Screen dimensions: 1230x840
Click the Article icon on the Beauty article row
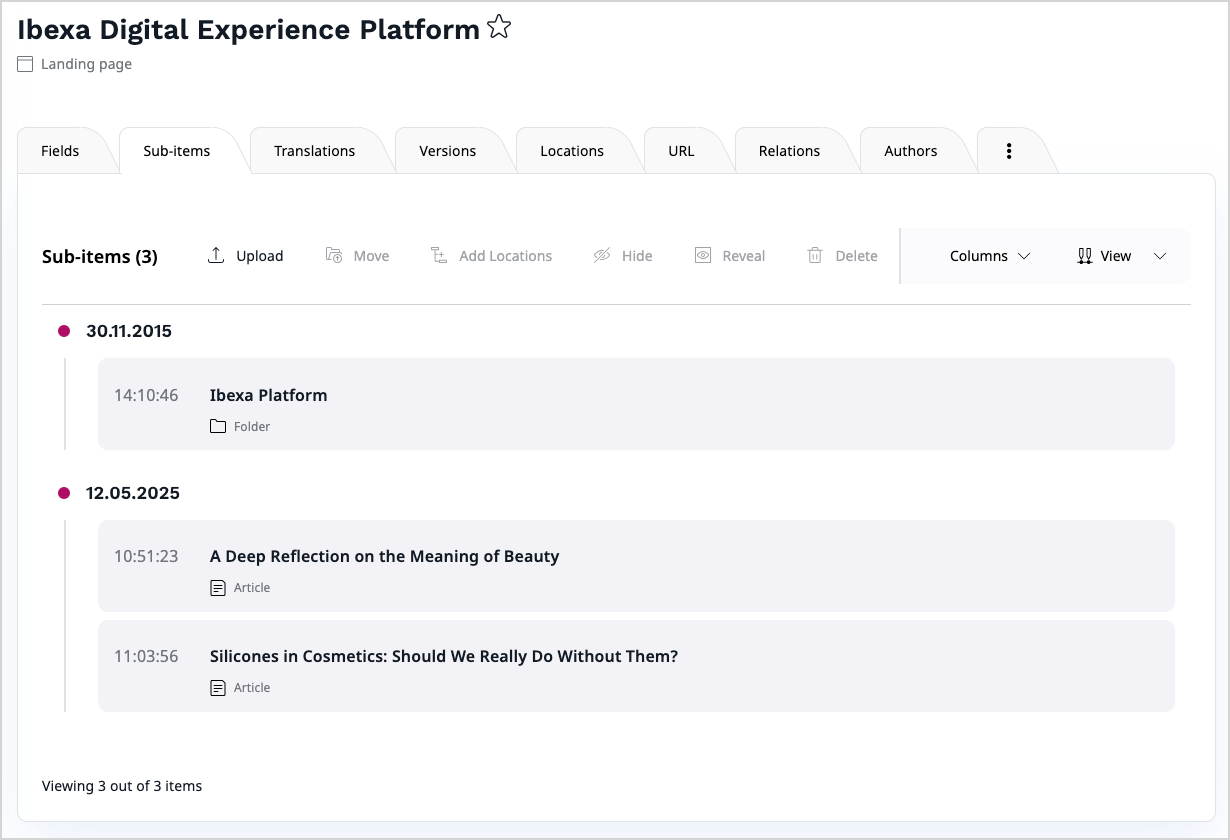pos(218,587)
